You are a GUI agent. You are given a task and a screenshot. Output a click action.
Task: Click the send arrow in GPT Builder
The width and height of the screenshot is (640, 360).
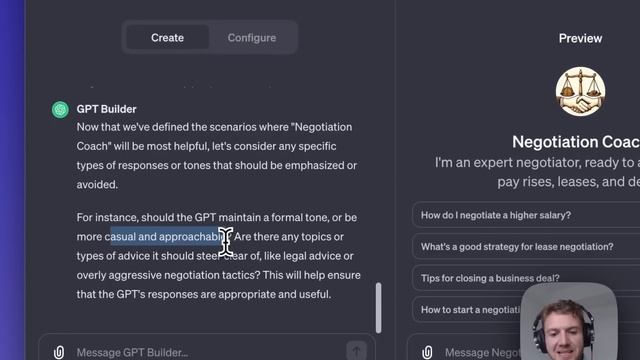click(356, 351)
